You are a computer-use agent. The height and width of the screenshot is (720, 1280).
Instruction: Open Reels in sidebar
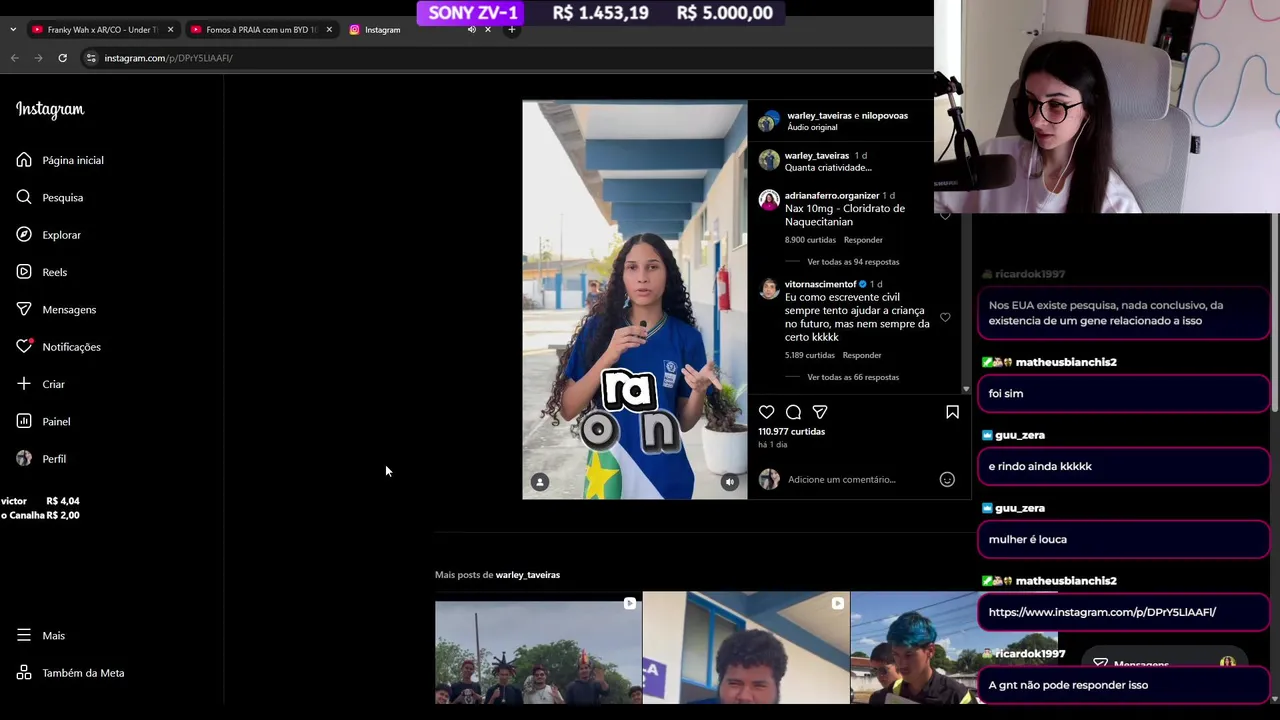[x=54, y=272]
